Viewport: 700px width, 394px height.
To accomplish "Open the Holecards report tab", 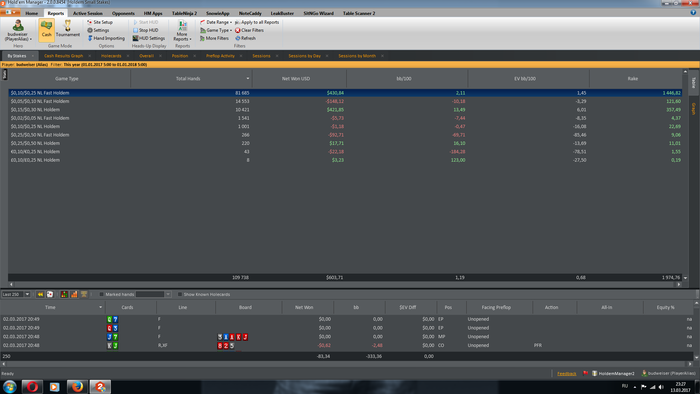I will click(111, 56).
